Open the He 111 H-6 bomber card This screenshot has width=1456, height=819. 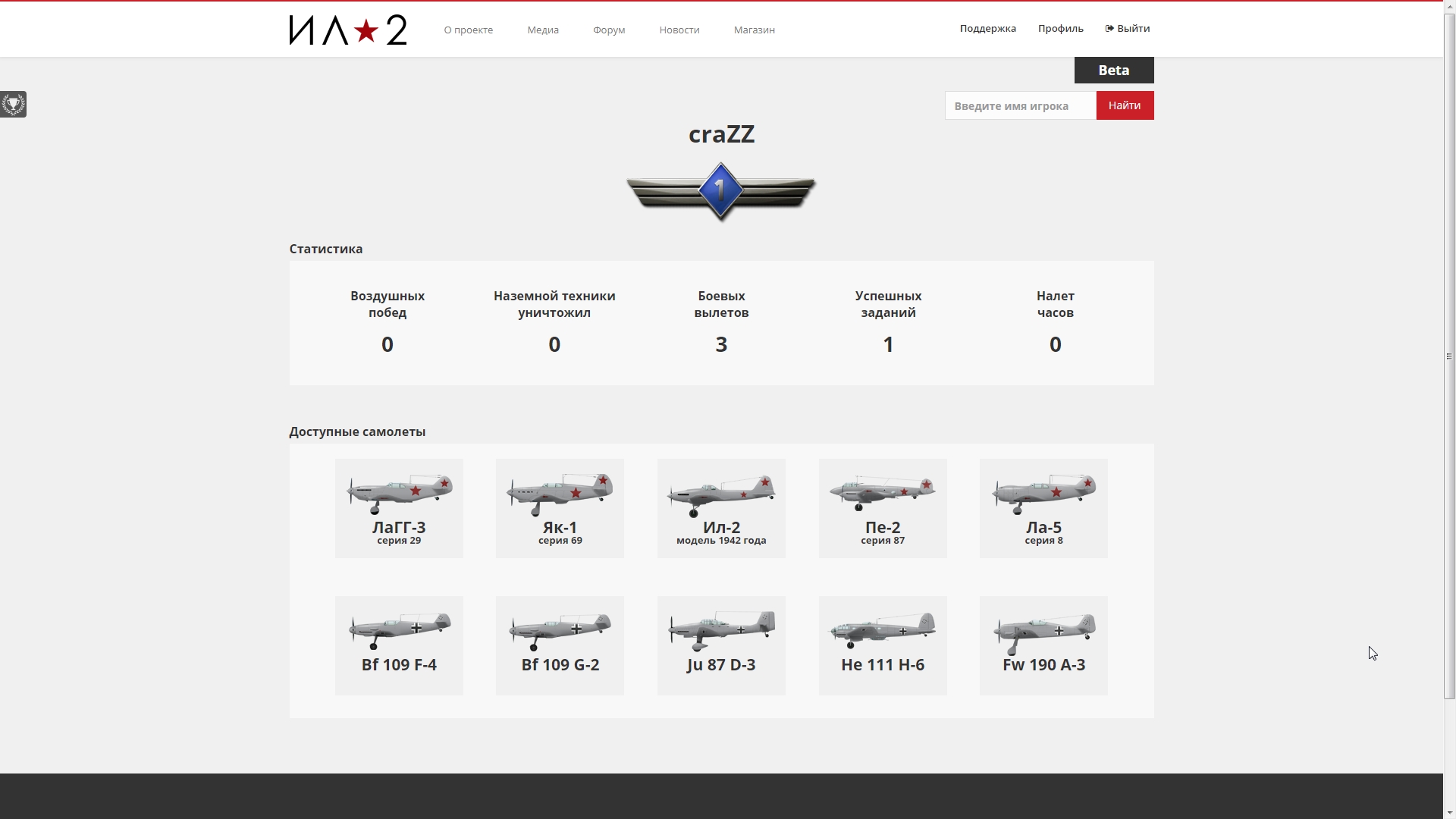(883, 645)
